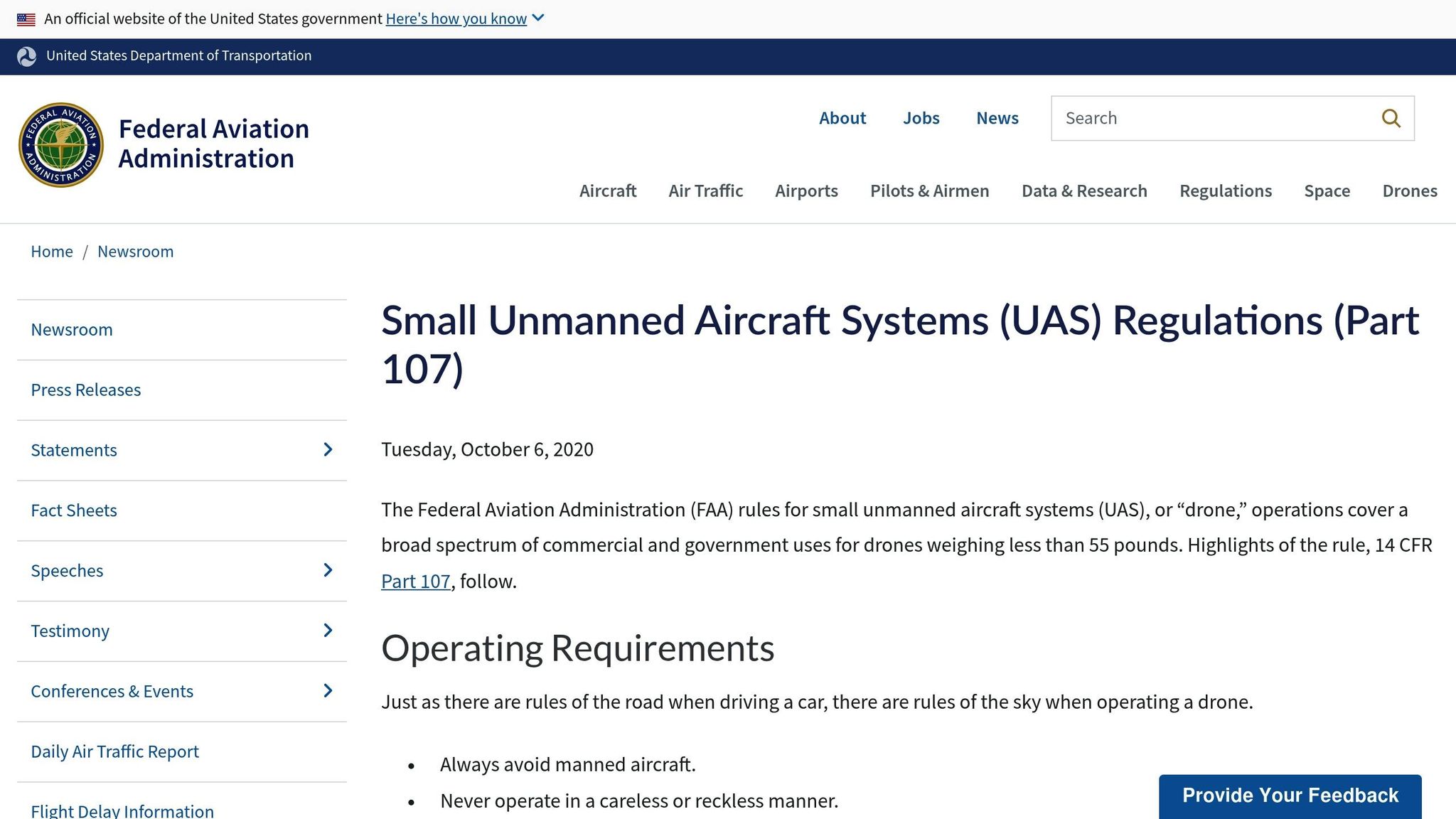Click the search magnifier icon
1456x819 pixels.
pos(1391,118)
